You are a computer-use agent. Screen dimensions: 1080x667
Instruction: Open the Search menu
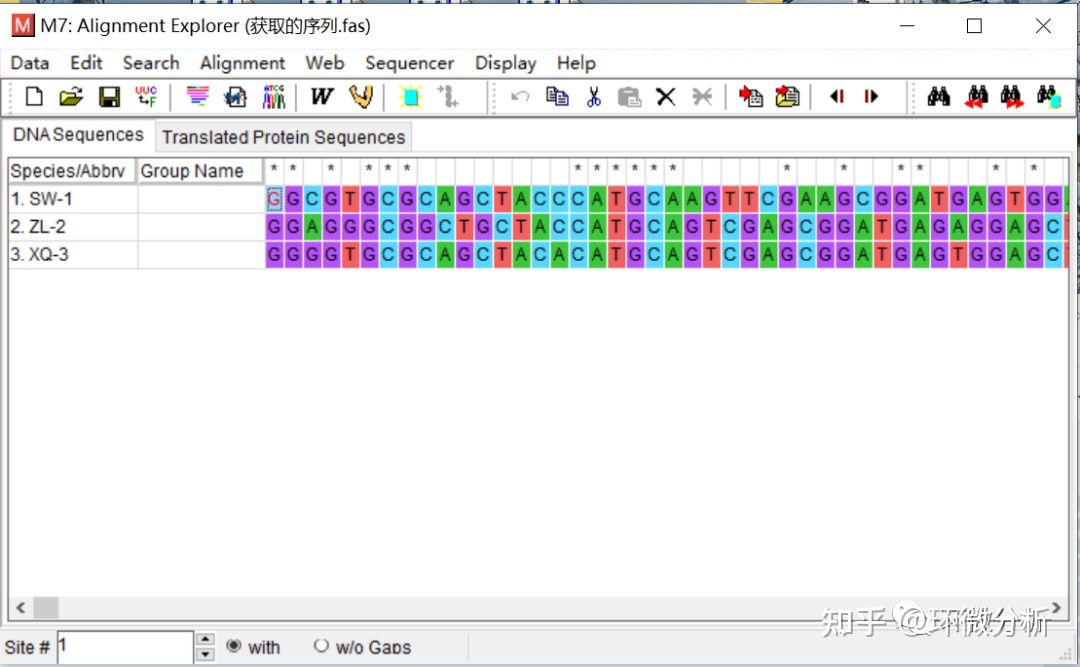(x=151, y=63)
